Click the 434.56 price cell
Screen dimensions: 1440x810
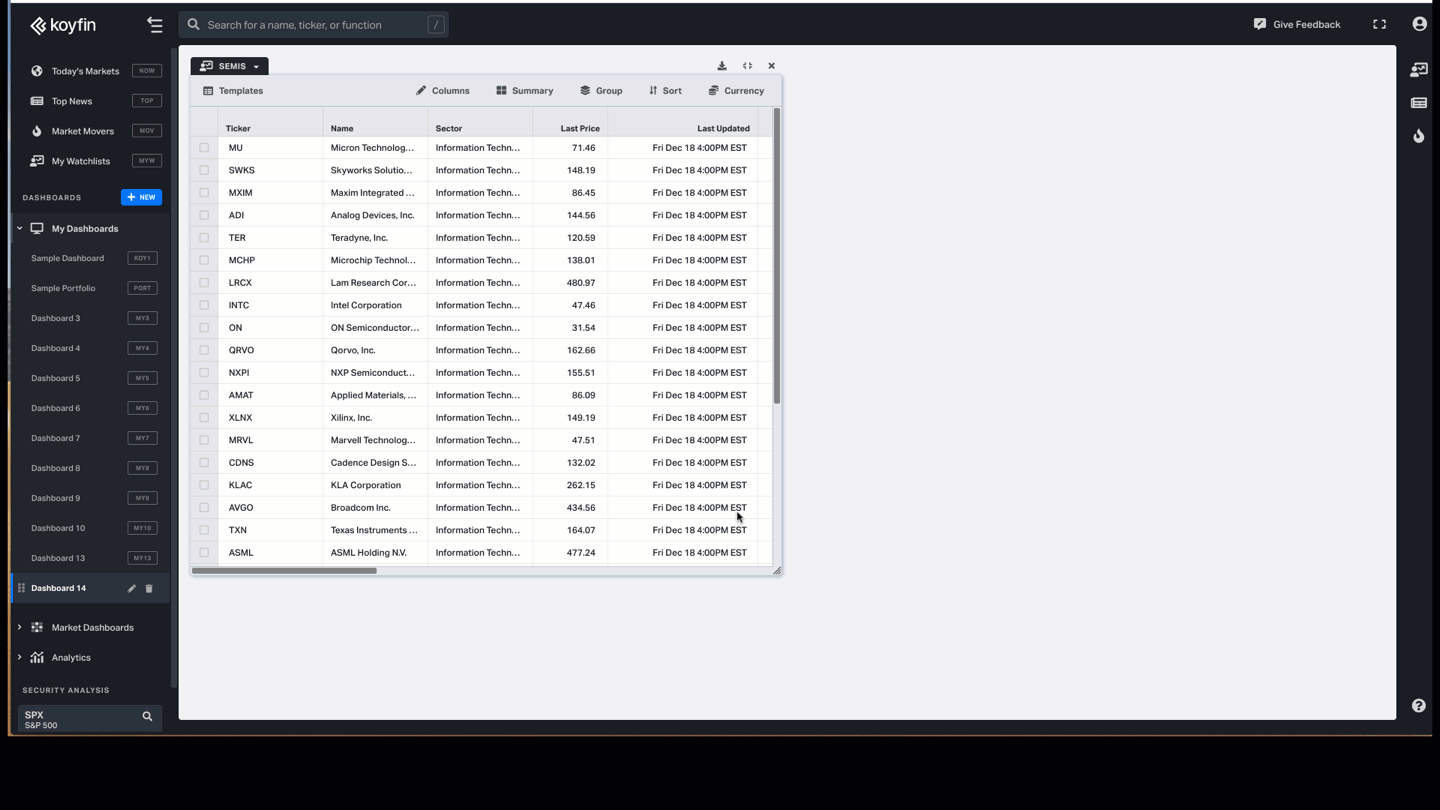(570, 508)
